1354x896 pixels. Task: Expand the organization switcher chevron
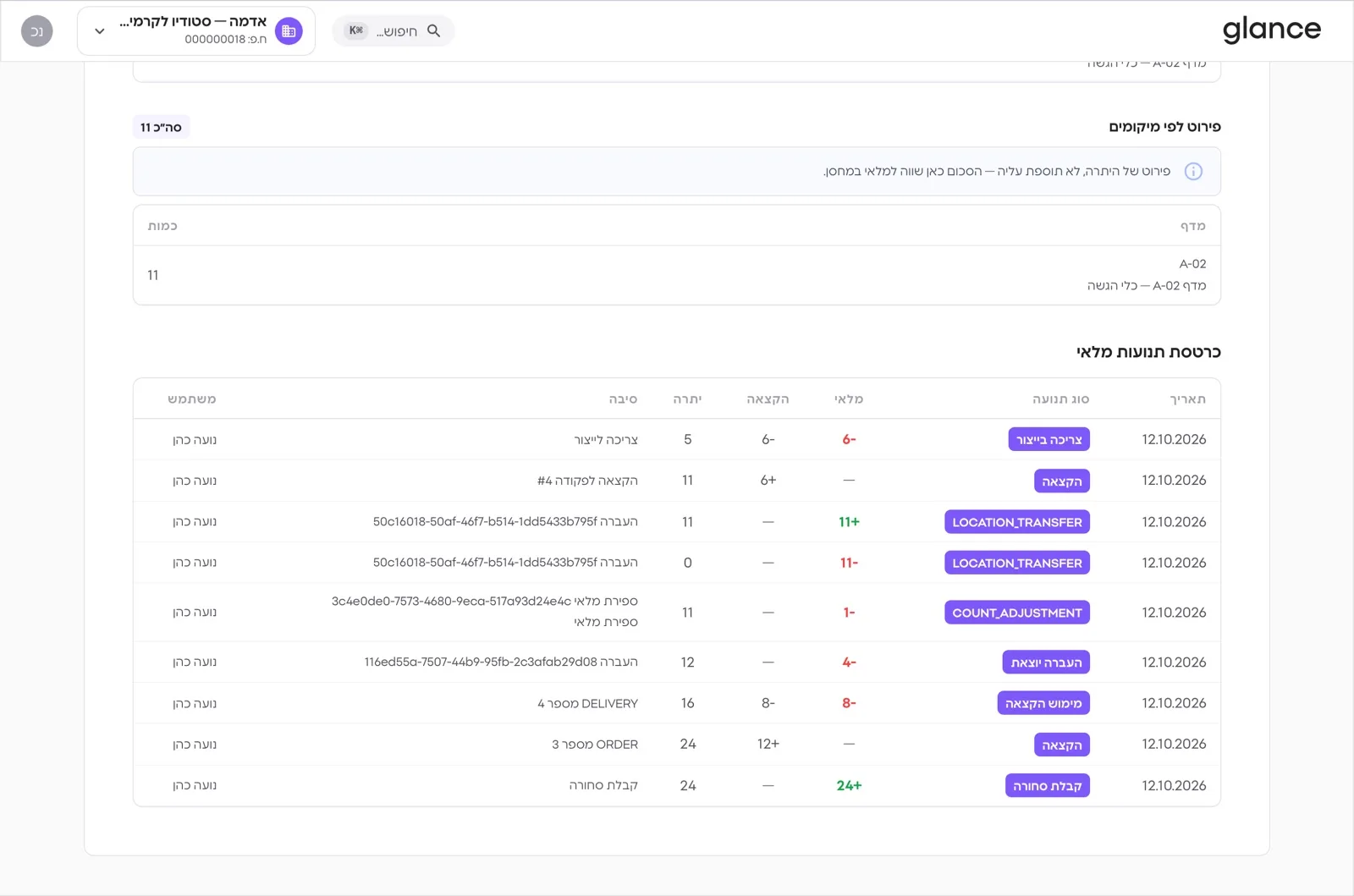tap(100, 31)
